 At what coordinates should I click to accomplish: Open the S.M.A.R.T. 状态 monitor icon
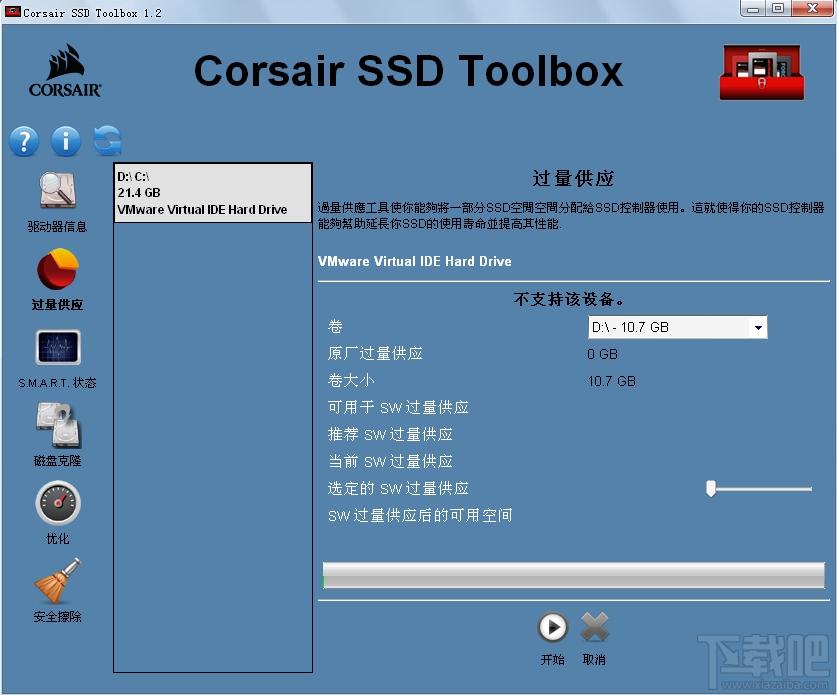click(x=58, y=347)
